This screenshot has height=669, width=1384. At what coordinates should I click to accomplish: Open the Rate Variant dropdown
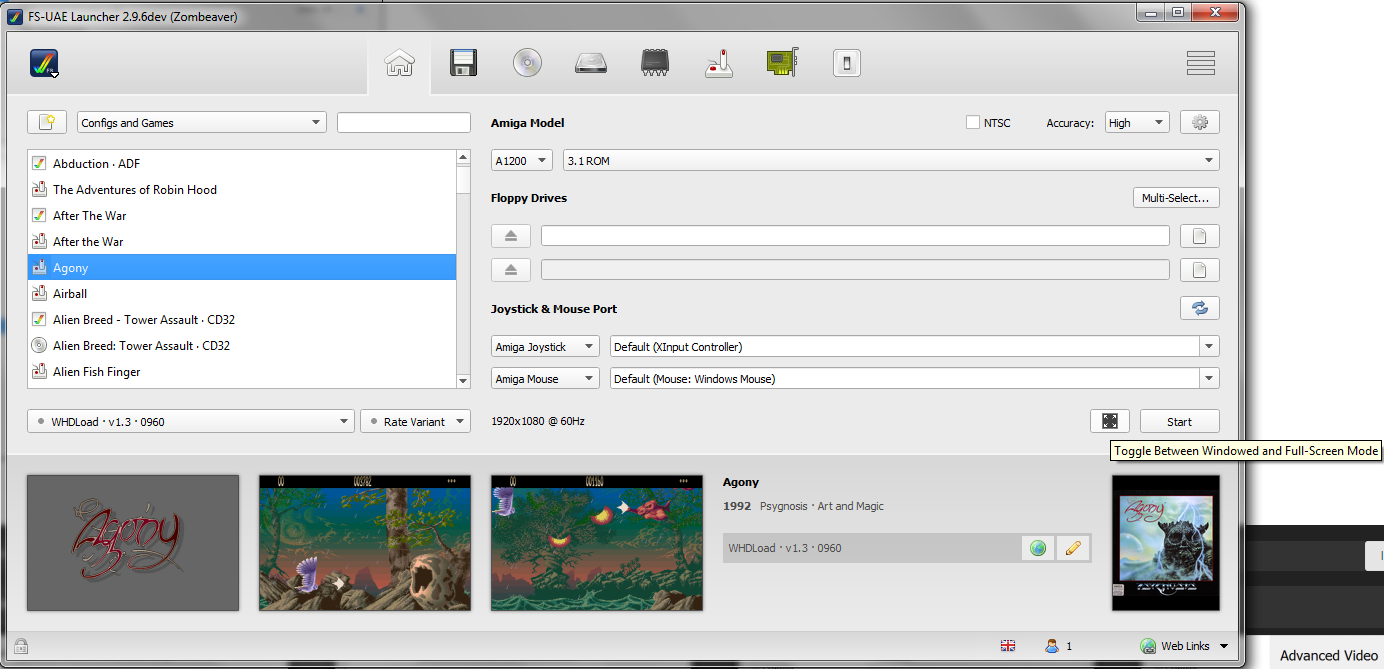[415, 421]
